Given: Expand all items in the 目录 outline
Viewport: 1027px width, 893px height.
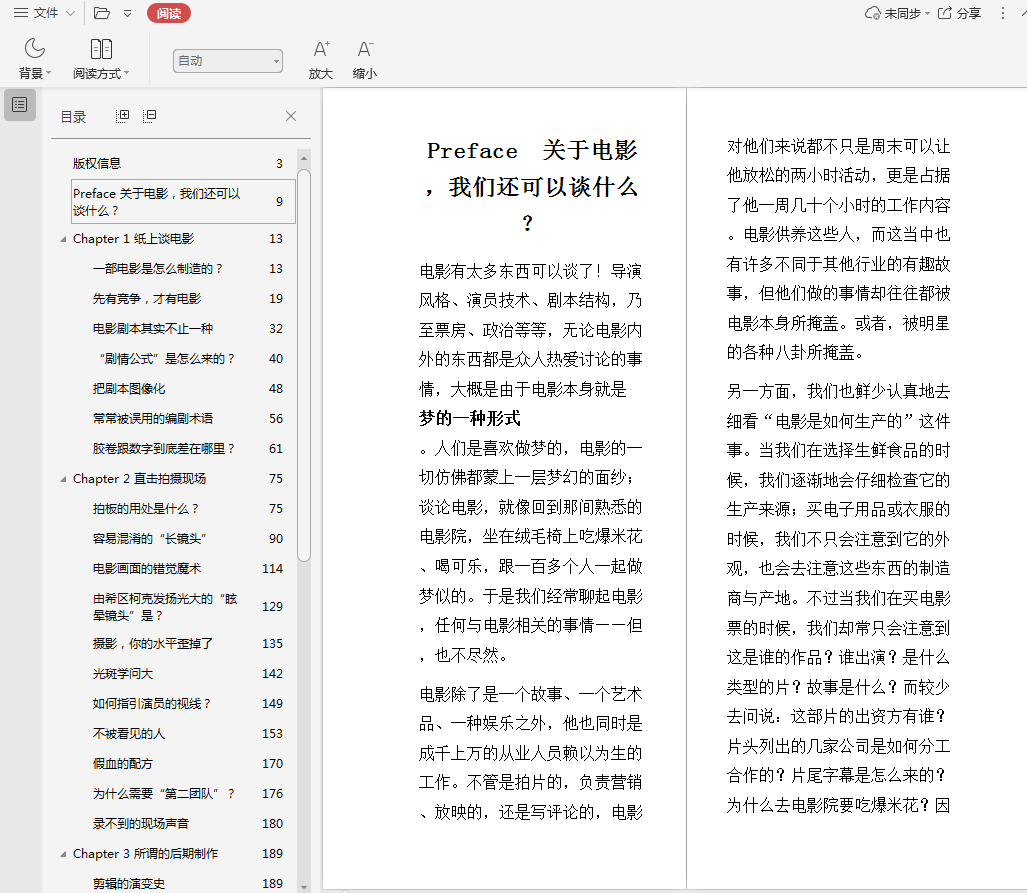Looking at the screenshot, I should pyautogui.click(x=123, y=116).
